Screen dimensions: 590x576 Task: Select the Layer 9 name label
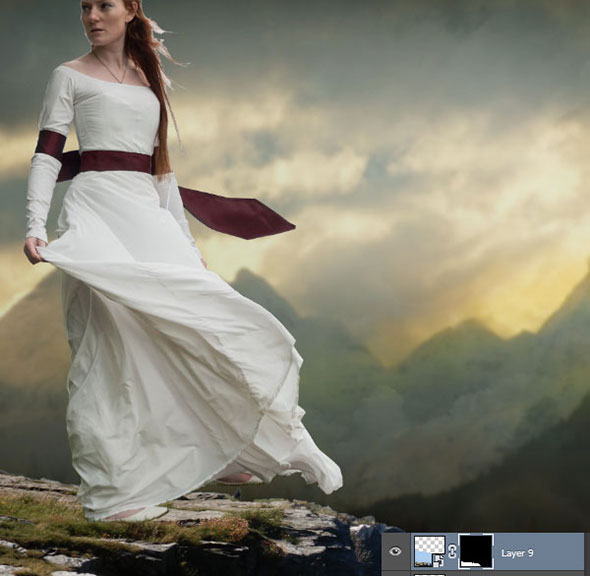click(x=517, y=553)
